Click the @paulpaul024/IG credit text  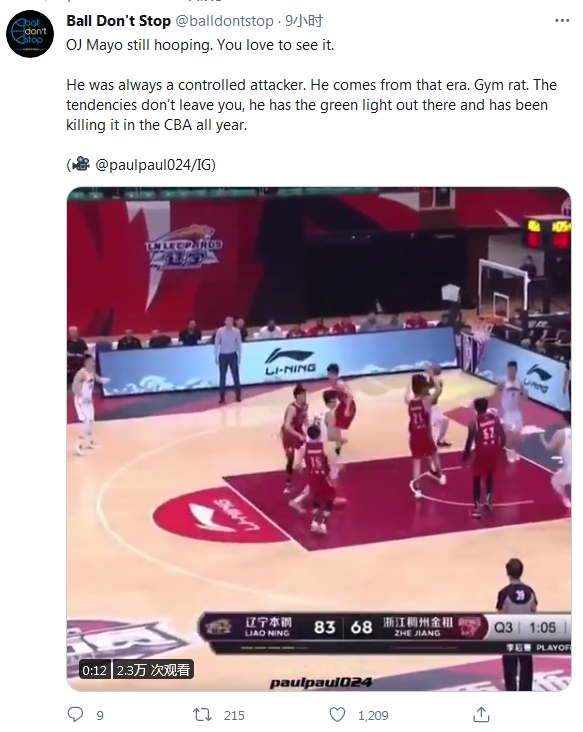click(155, 165)
